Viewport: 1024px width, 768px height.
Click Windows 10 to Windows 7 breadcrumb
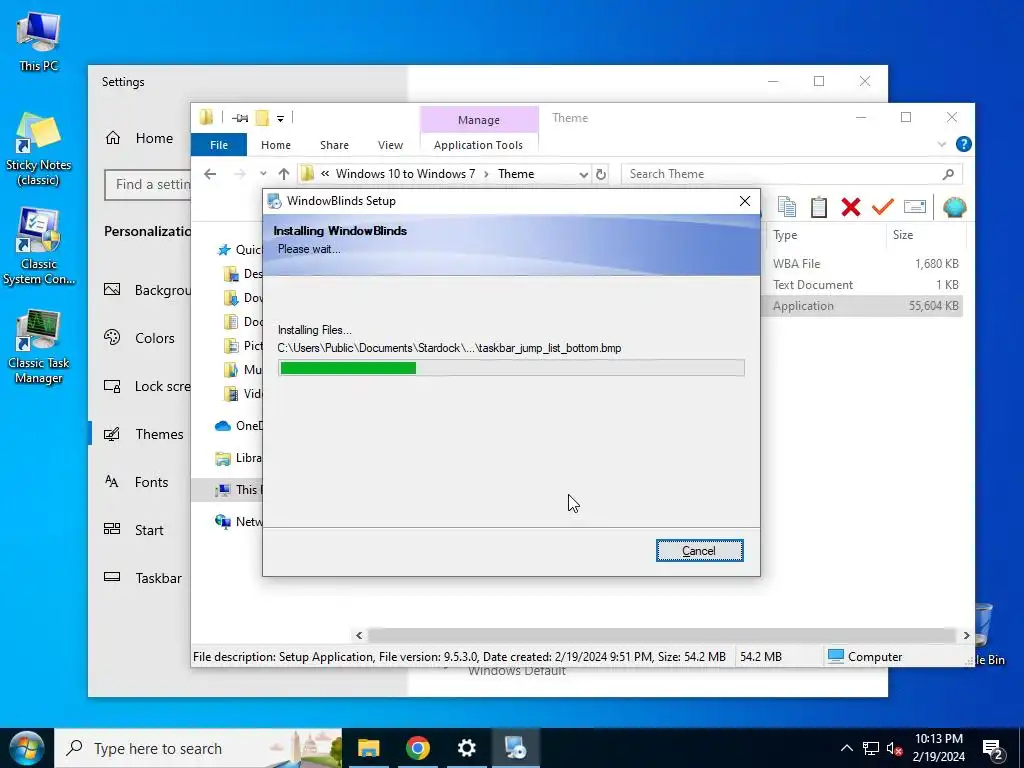(x=405, y=174)
